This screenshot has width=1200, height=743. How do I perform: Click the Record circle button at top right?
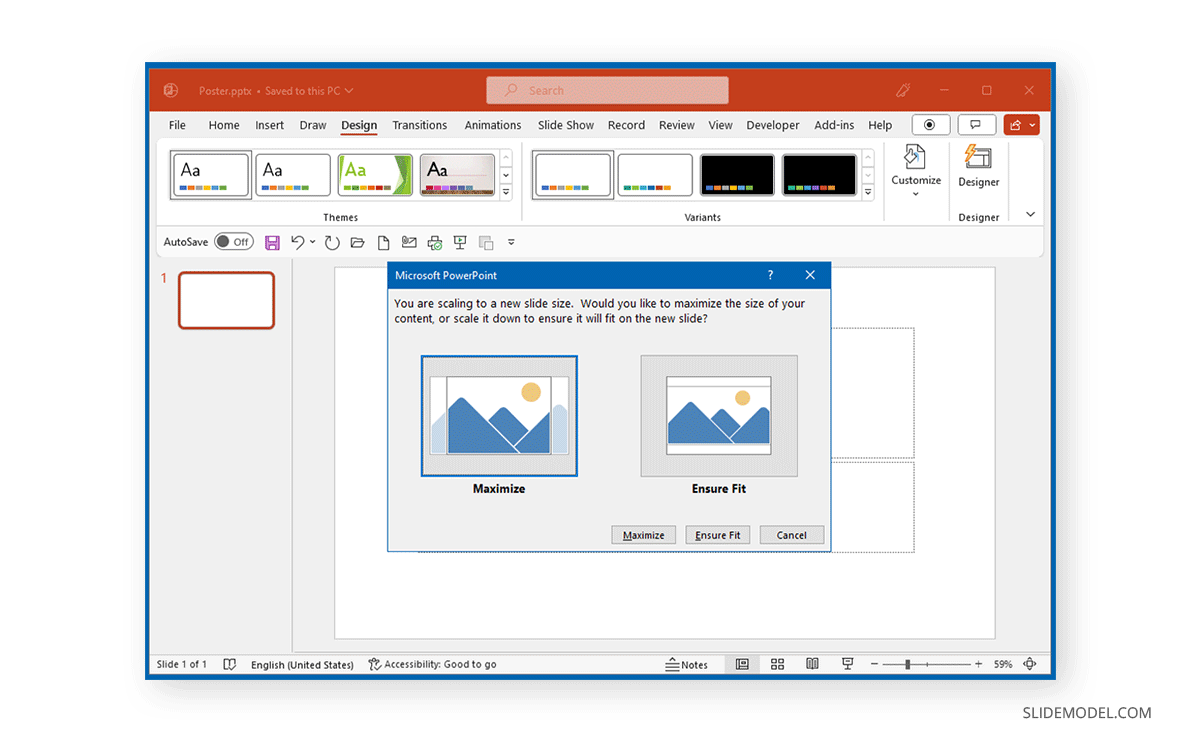click(x=930, y=125)
